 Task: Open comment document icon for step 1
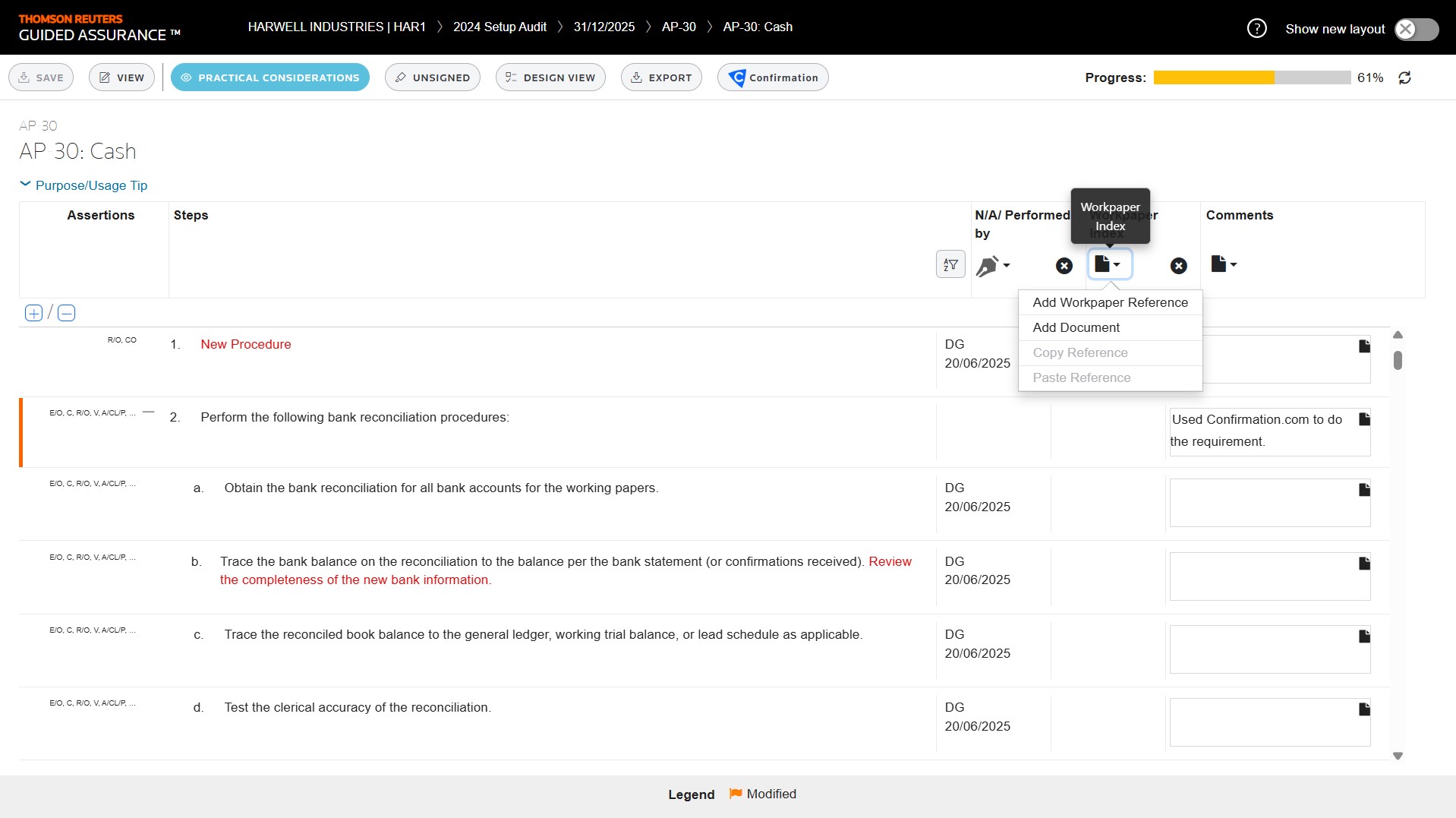click(1364, 346)
